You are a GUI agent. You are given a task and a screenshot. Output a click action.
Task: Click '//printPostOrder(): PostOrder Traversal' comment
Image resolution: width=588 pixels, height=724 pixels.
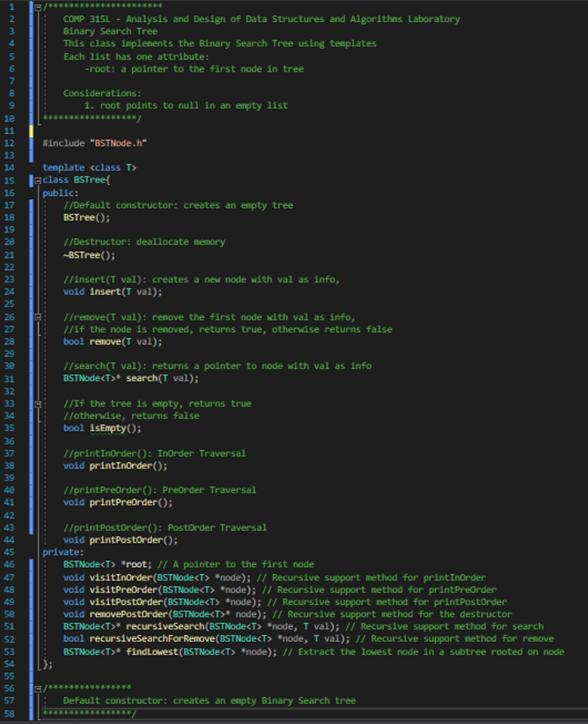tap(165, 528)
